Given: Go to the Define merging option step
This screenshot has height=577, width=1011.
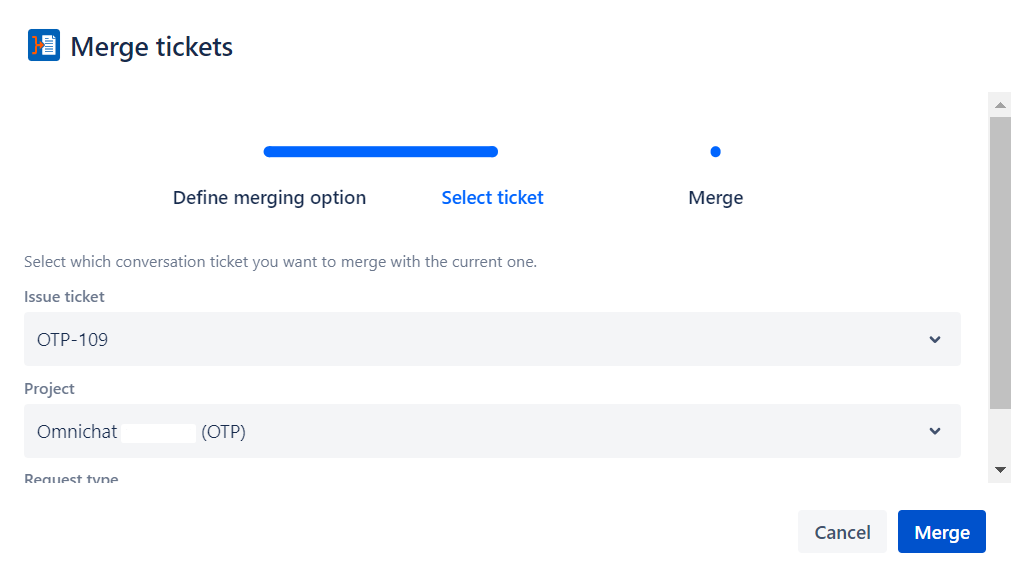Looking at the screenshot, I should (269, 198).
